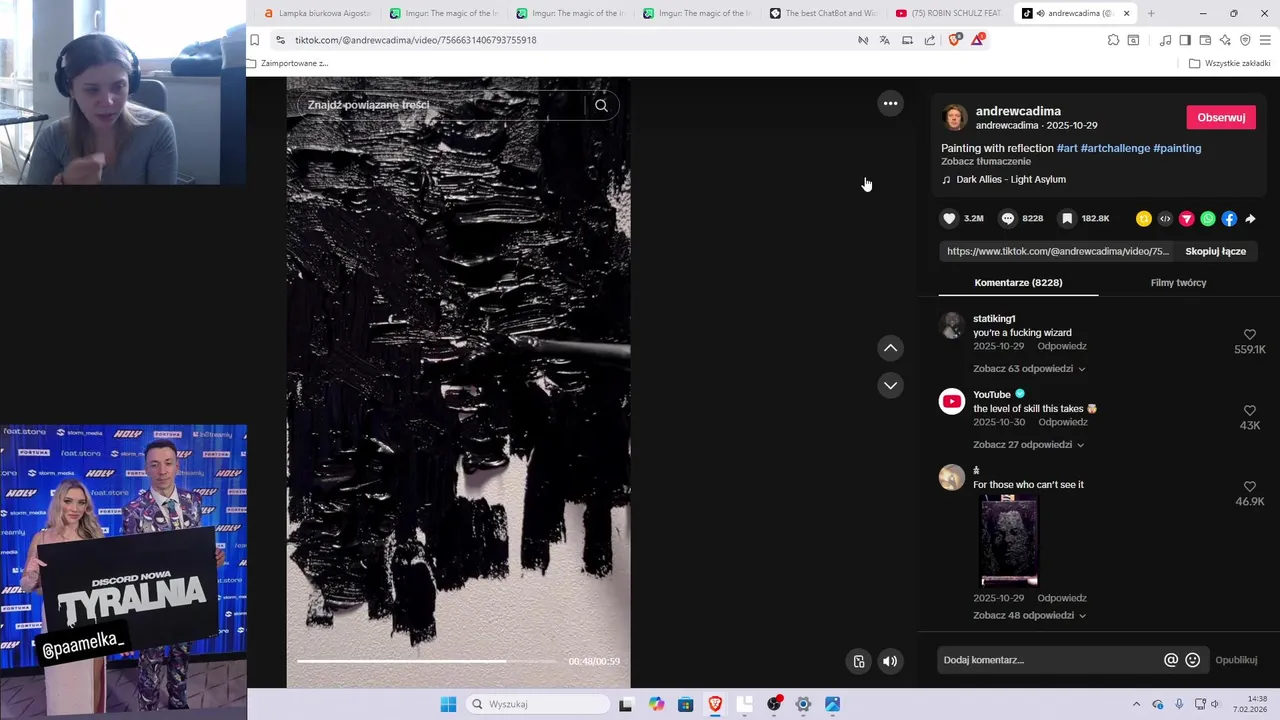Open 'Wszystkie zakładki' bookmarks folder
Screen dimensions: 1280x720
(x=1230, y=63)
